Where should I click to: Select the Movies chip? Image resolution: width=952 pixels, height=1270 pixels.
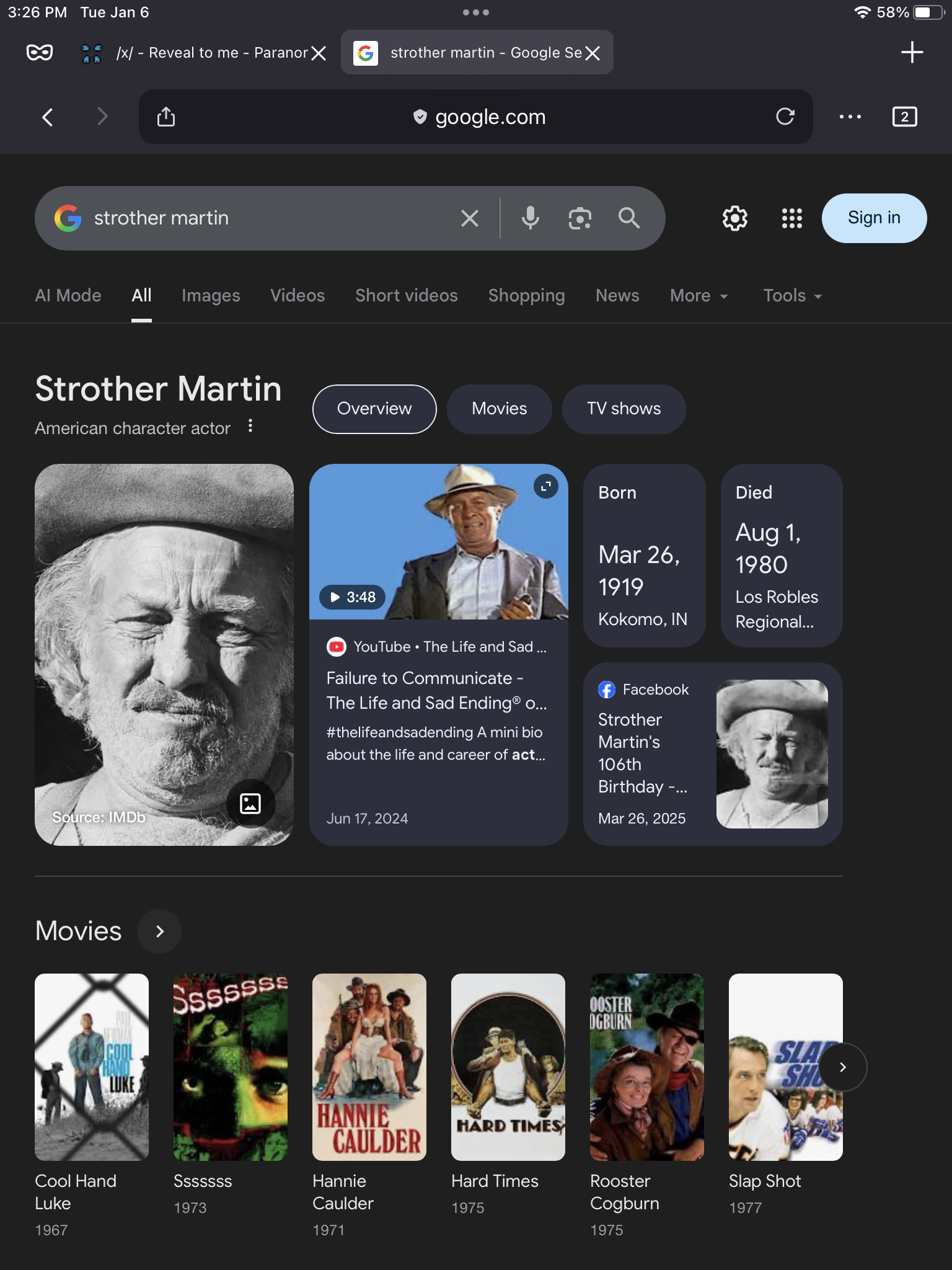(x=500, y=409)
